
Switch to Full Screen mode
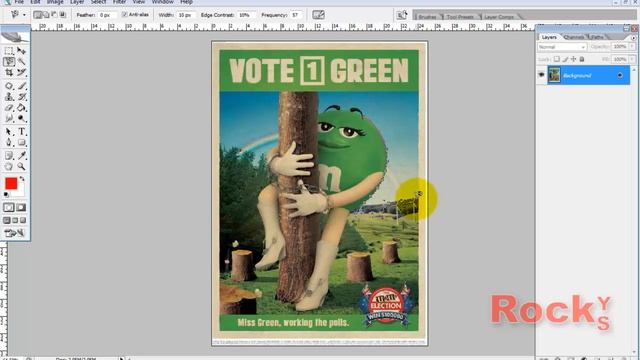23,220
